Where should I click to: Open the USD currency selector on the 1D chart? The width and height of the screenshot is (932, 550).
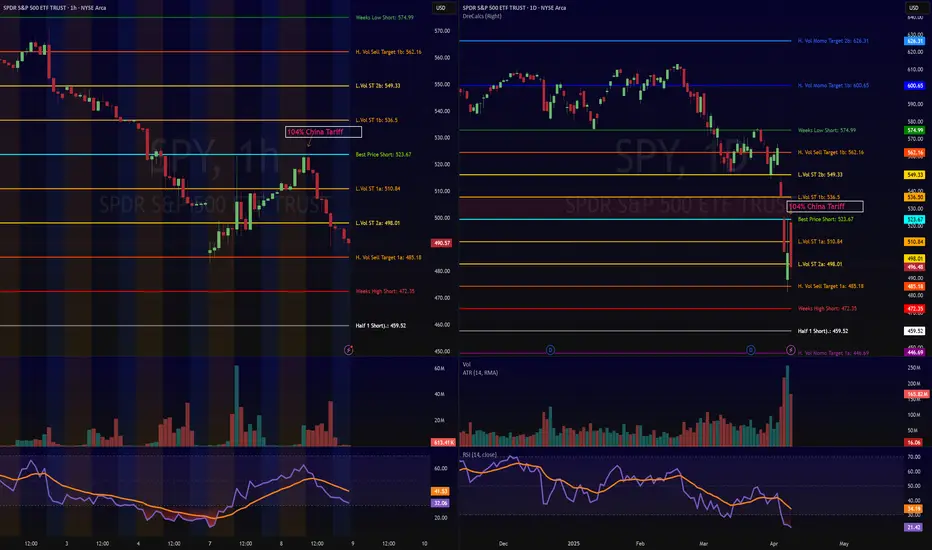click(x=914, y=8)
